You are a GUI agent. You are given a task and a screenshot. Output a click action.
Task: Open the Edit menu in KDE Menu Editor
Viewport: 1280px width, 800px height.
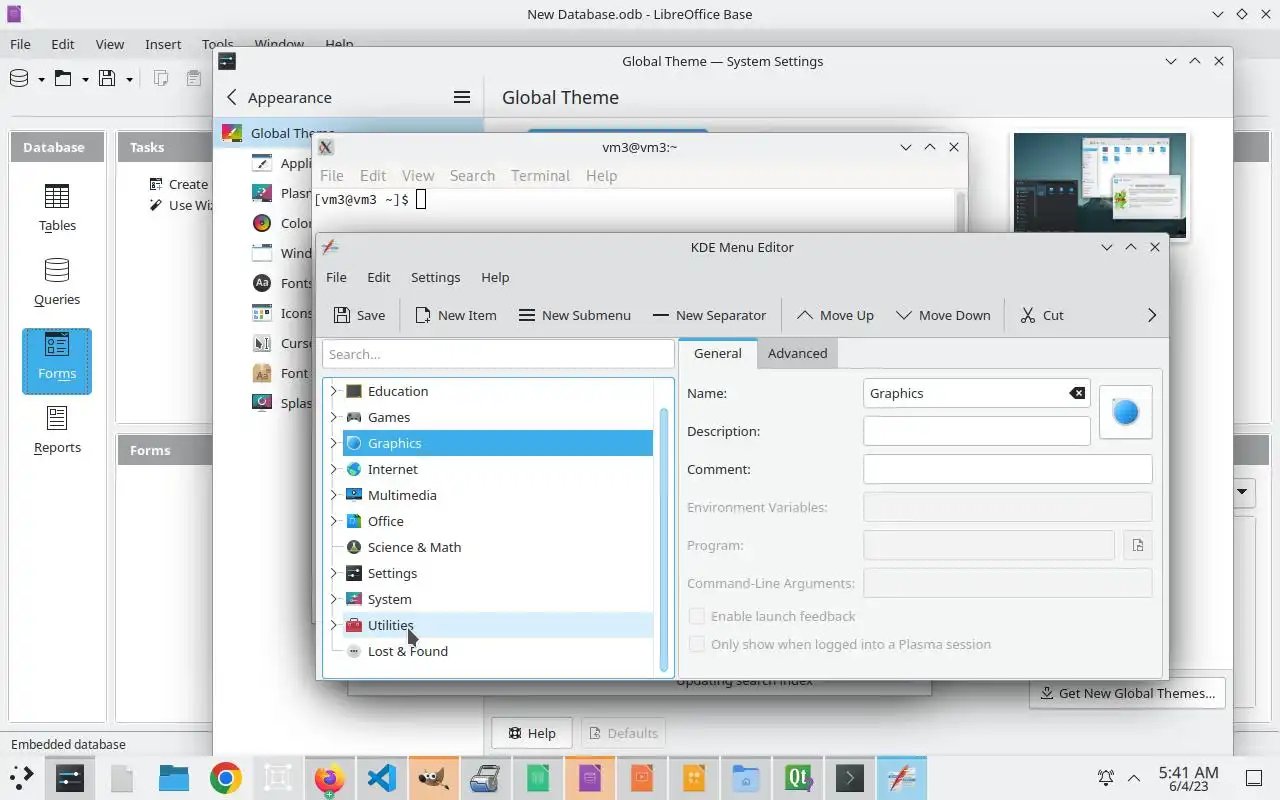pyautogui.click(x=378, y=277)
